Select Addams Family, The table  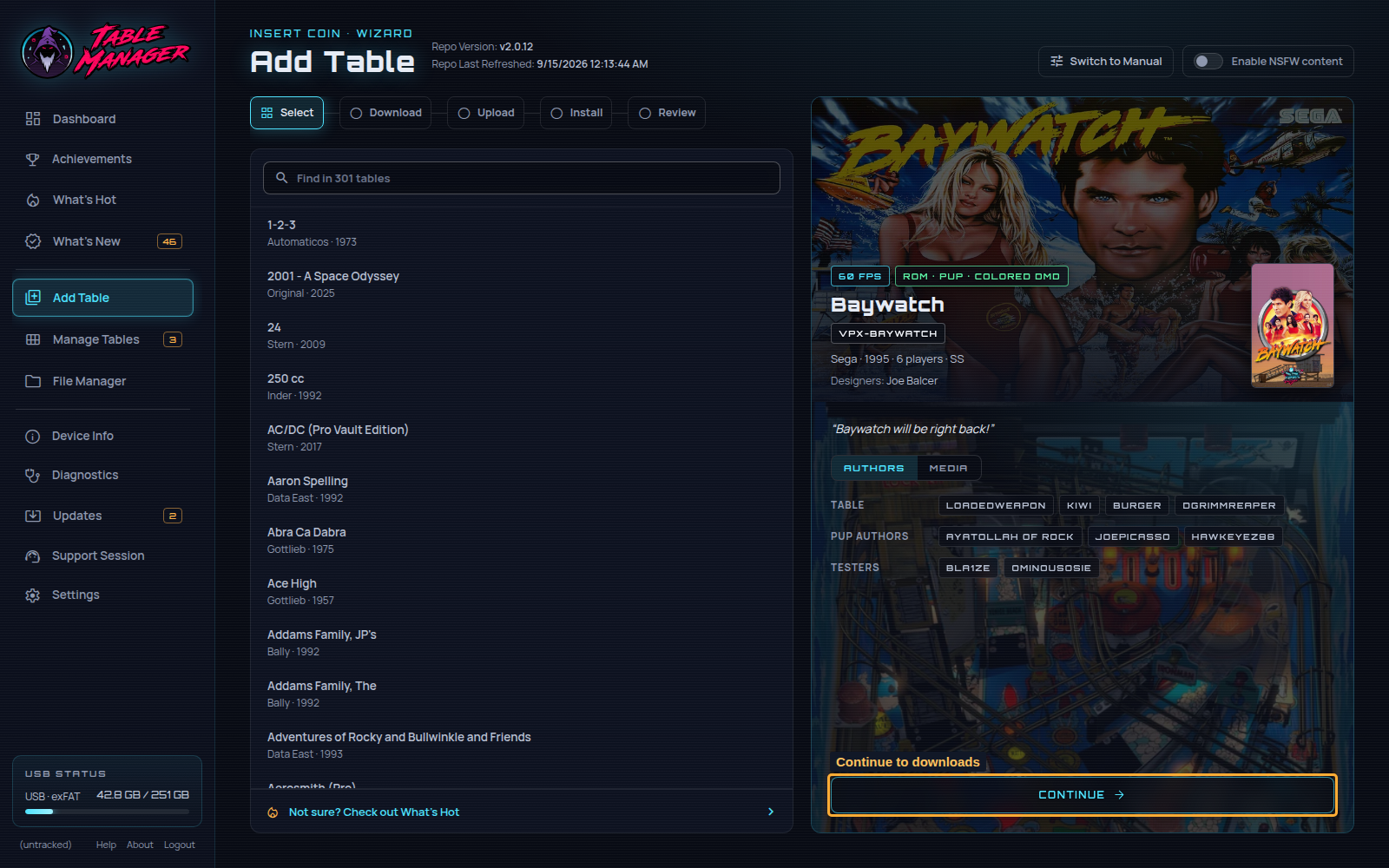(522, 694)
